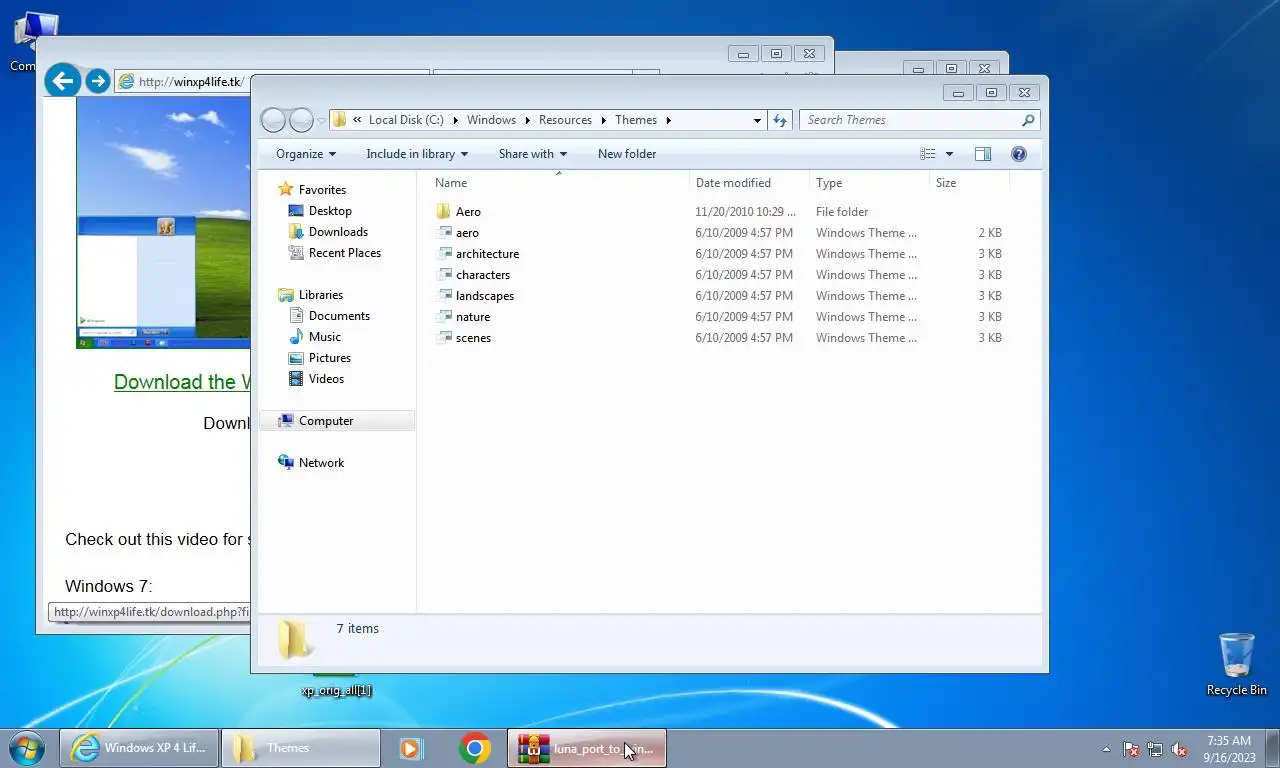Open Downloads in Favorites
1280x768 pixels.
tap(337, 232)
